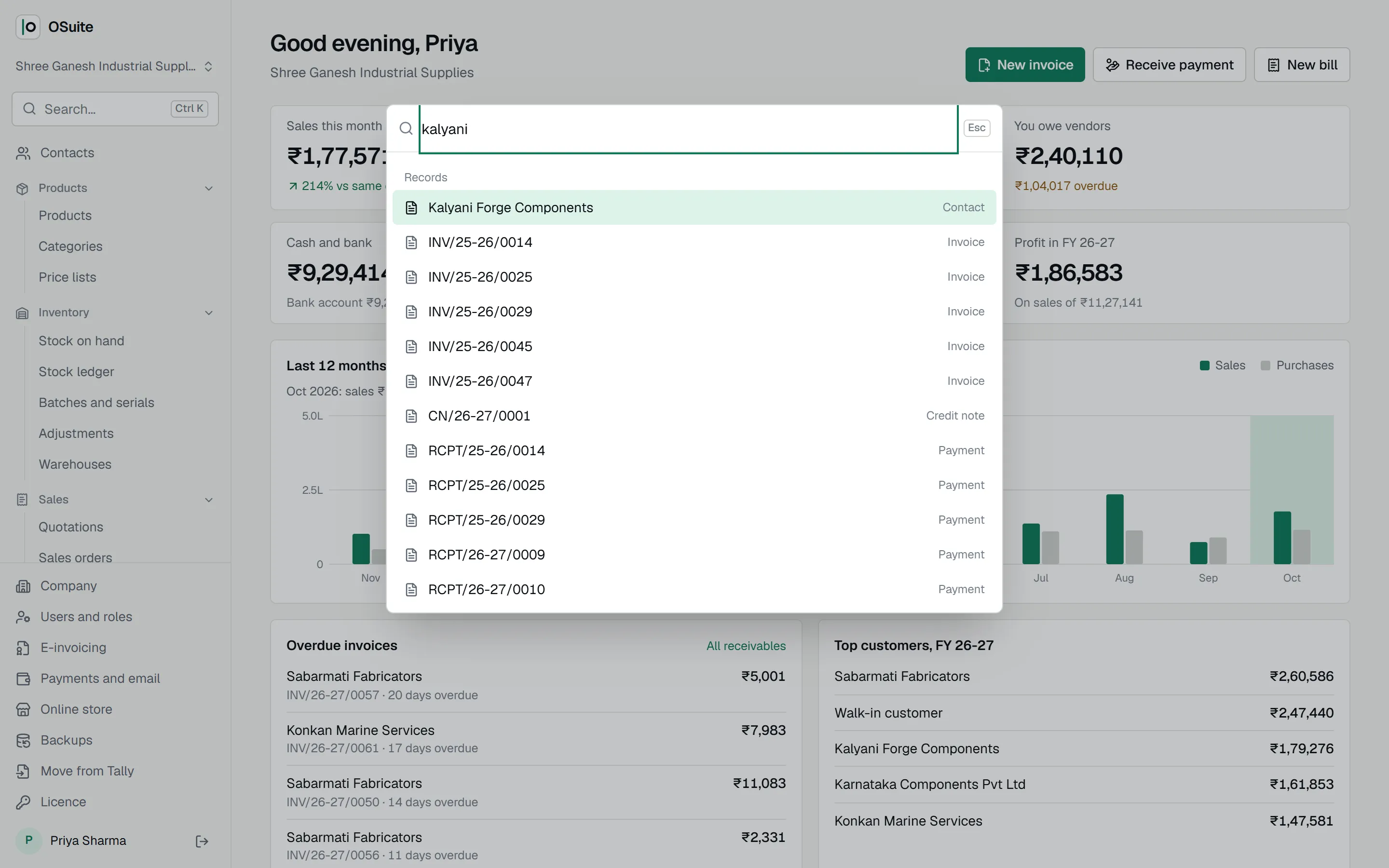This screenshot has width=1389, height=868.
Task: Click the green Sales legend swatch
Action: [1204, 366]
